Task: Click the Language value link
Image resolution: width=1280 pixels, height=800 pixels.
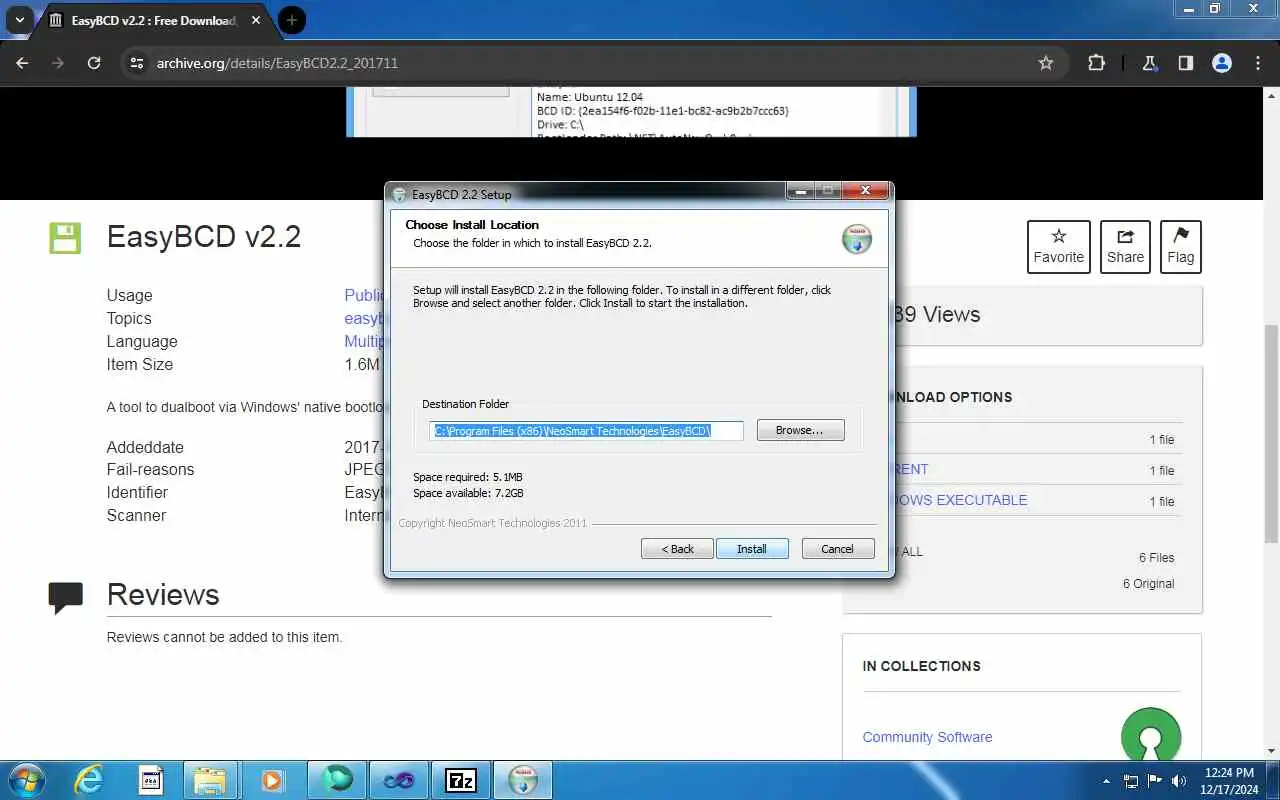Action: pyautogui.click(x=365, y=341)
